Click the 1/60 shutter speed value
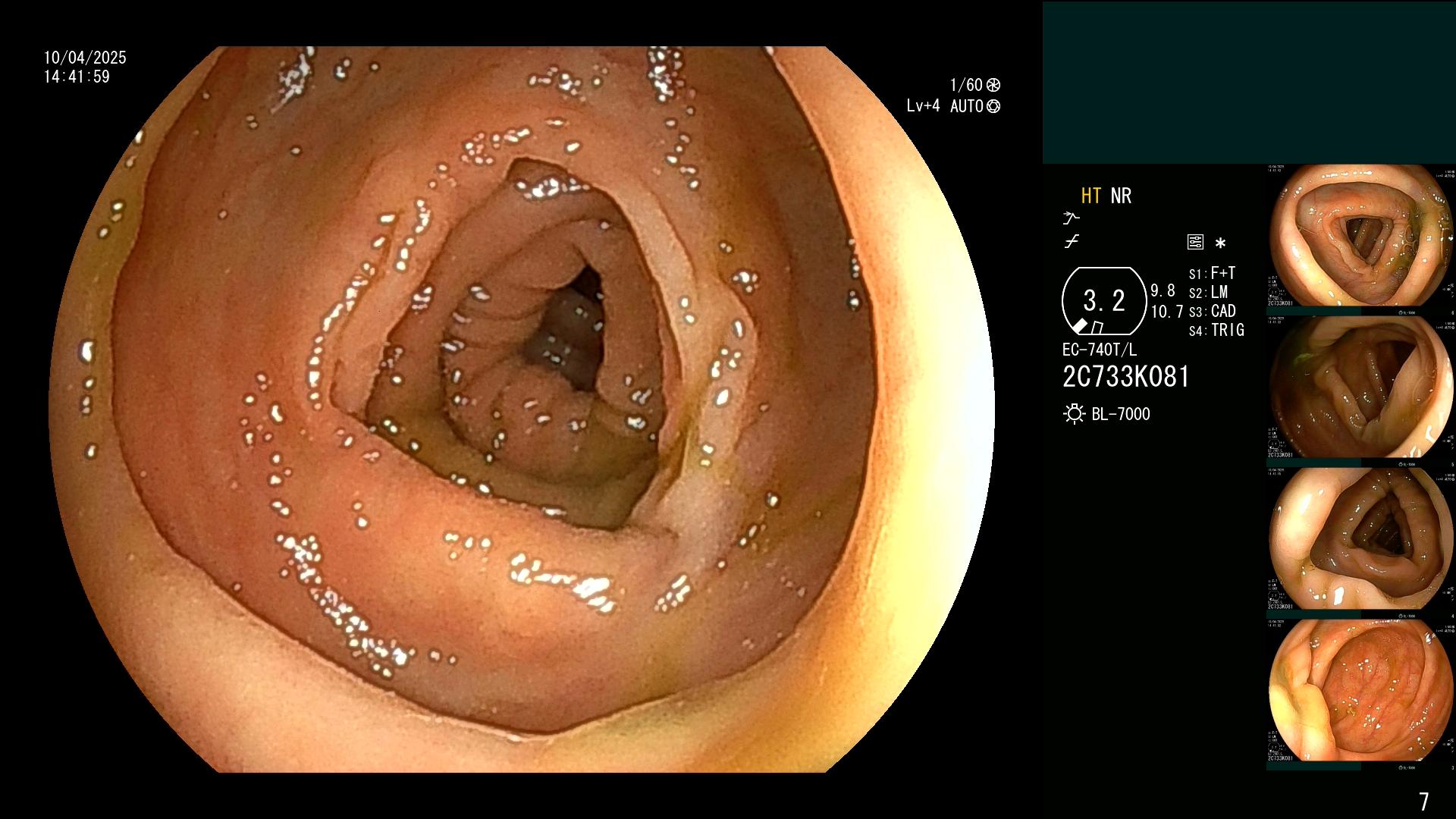1456x819 pixels. 966,85
